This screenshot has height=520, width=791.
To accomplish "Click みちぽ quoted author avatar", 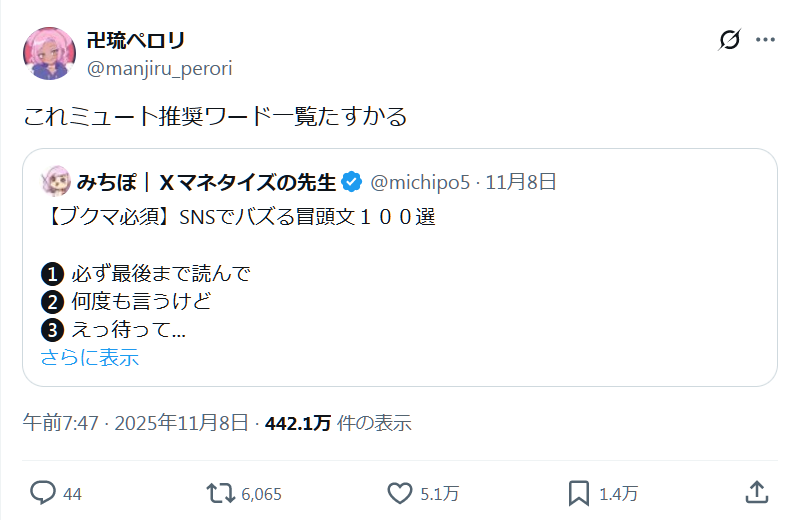I will click(x=54, y=182).
